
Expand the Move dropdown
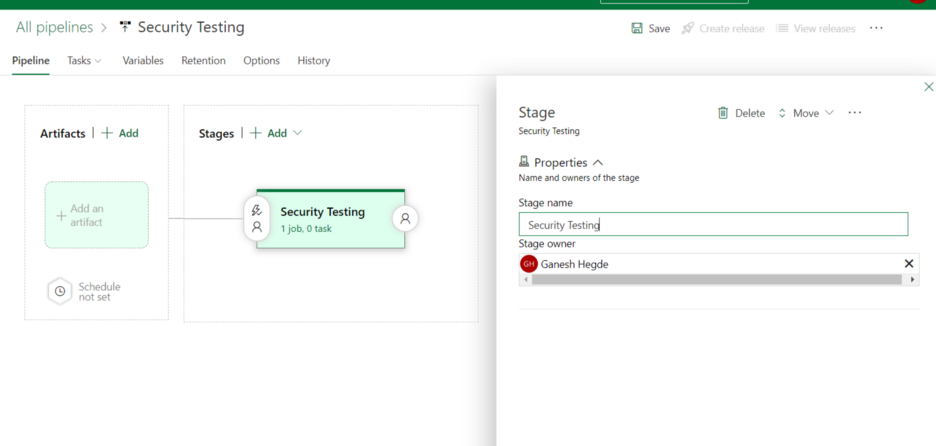(x=805, y=113)
